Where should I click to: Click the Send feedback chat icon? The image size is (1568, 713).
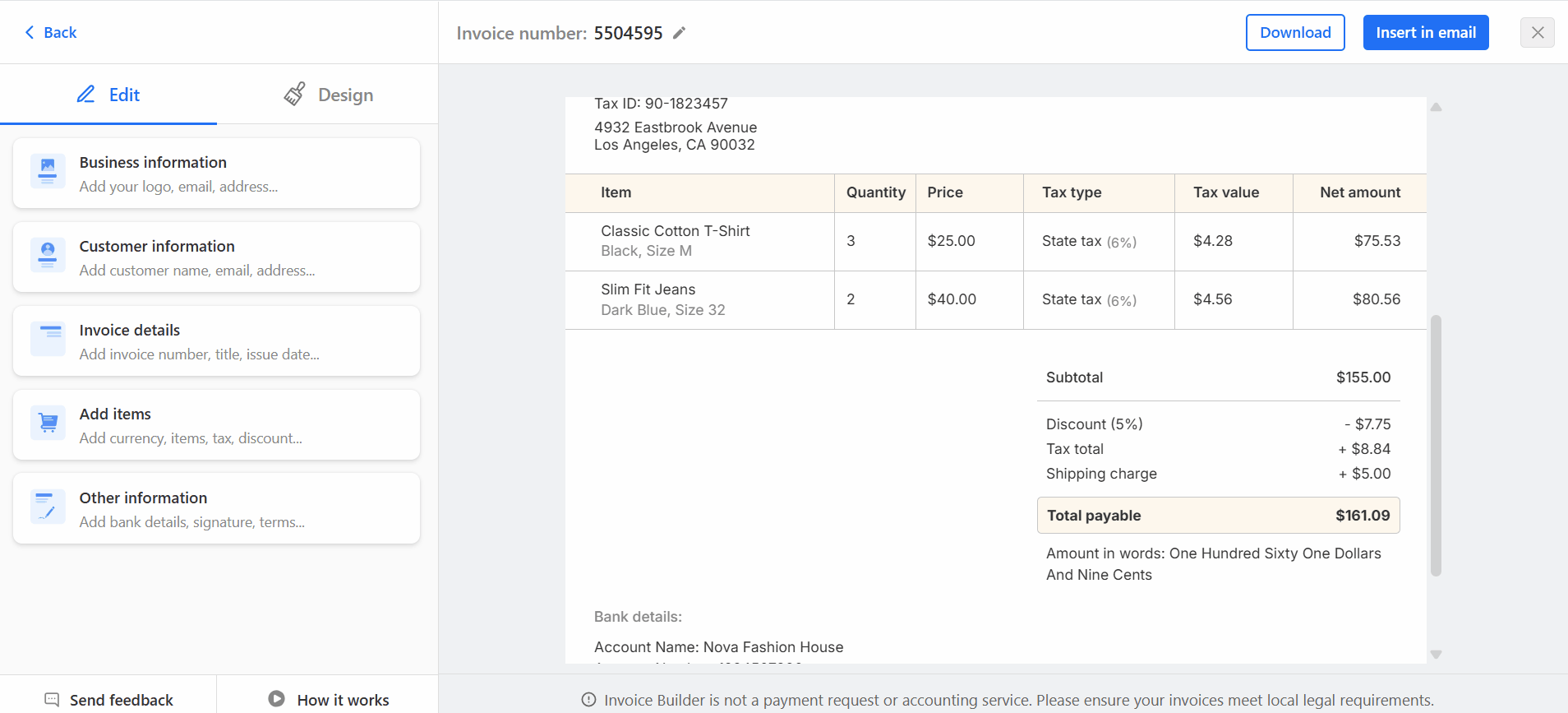pos(52,700)
